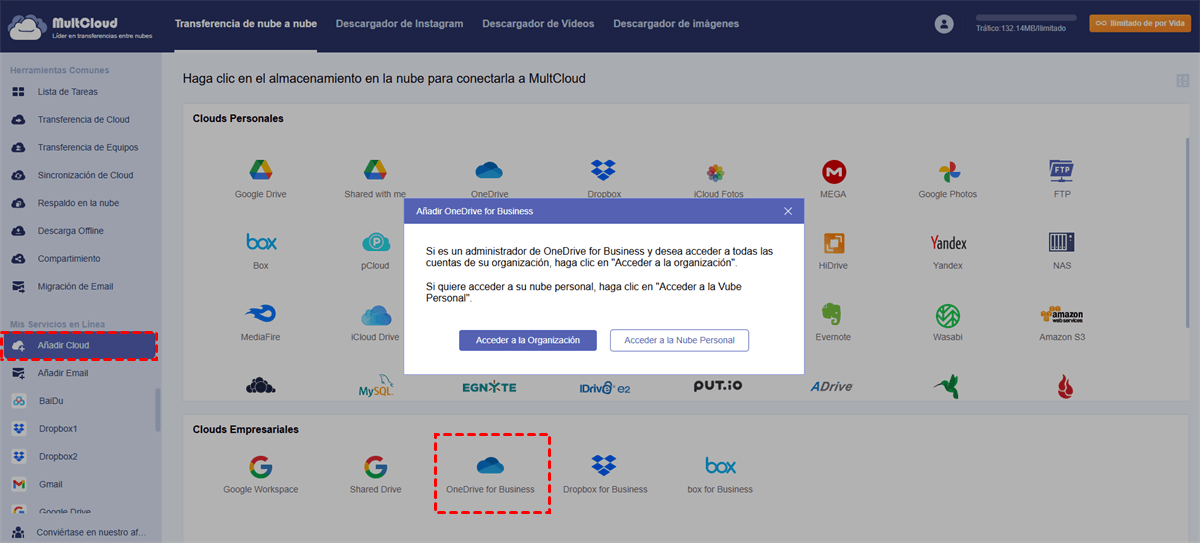Select the Egnyte icon
Viewport: 1200px width, 543px height.
(490, 387)
